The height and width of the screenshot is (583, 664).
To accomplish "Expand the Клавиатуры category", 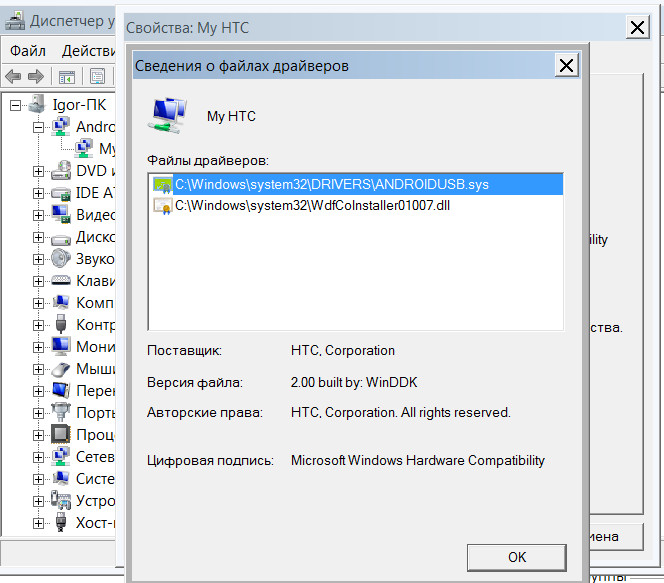I will [38, 281].
